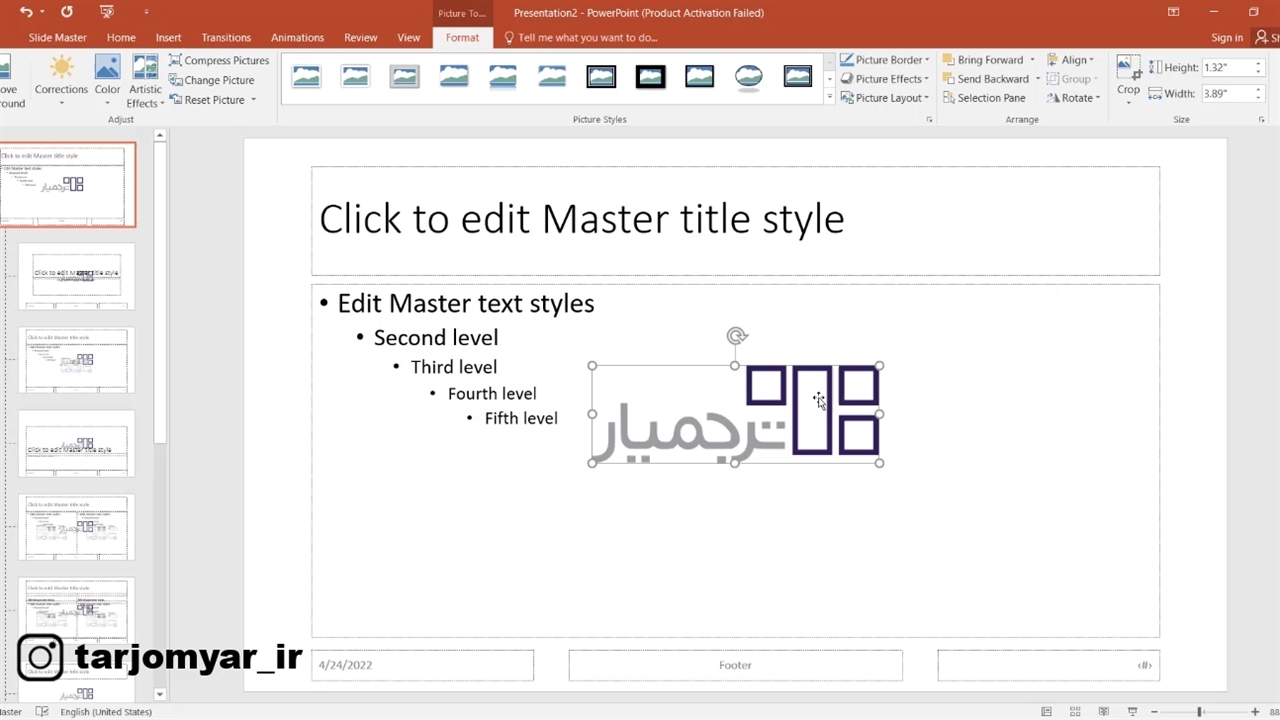Viewport: 1280px width, 720px height.
Task: Apply the oval picture style
Action: (748, 77)
